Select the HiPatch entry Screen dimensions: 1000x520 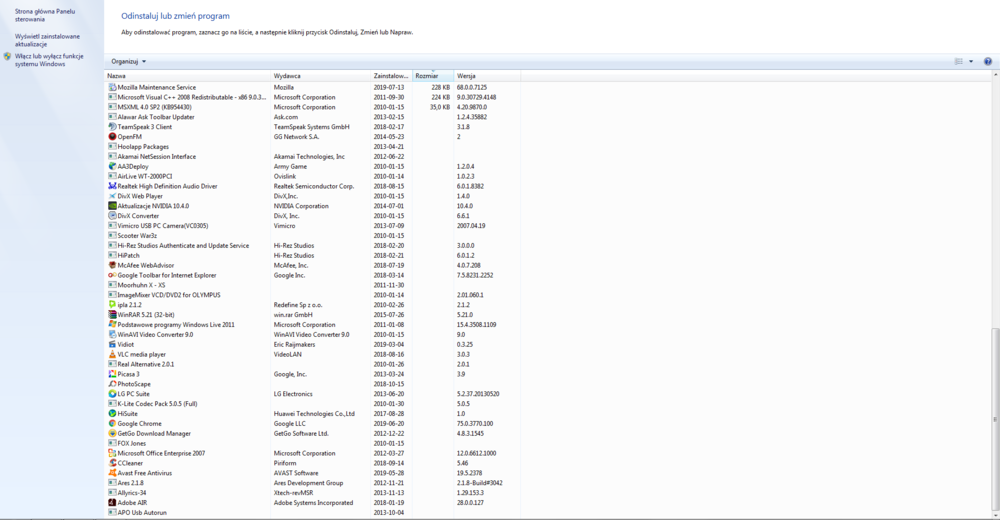click(312, 255)
